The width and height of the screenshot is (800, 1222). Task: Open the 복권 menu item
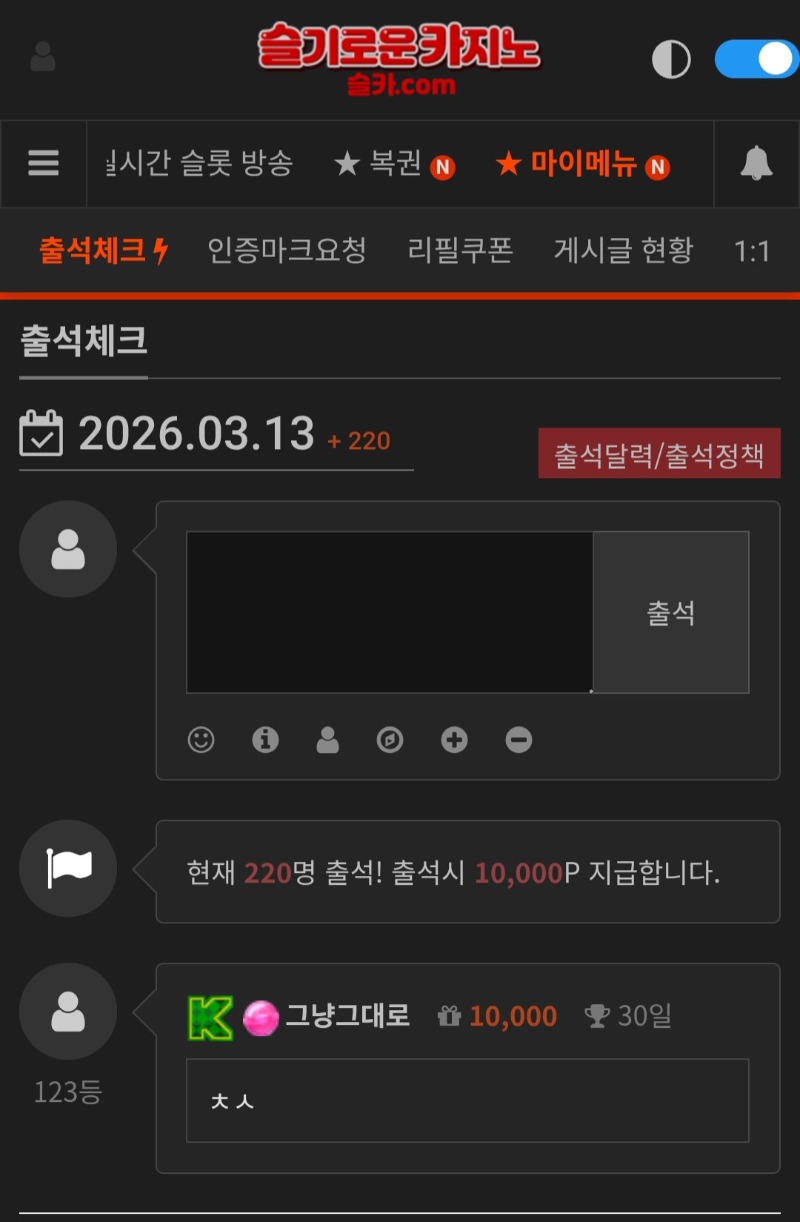tap(394, 164)
